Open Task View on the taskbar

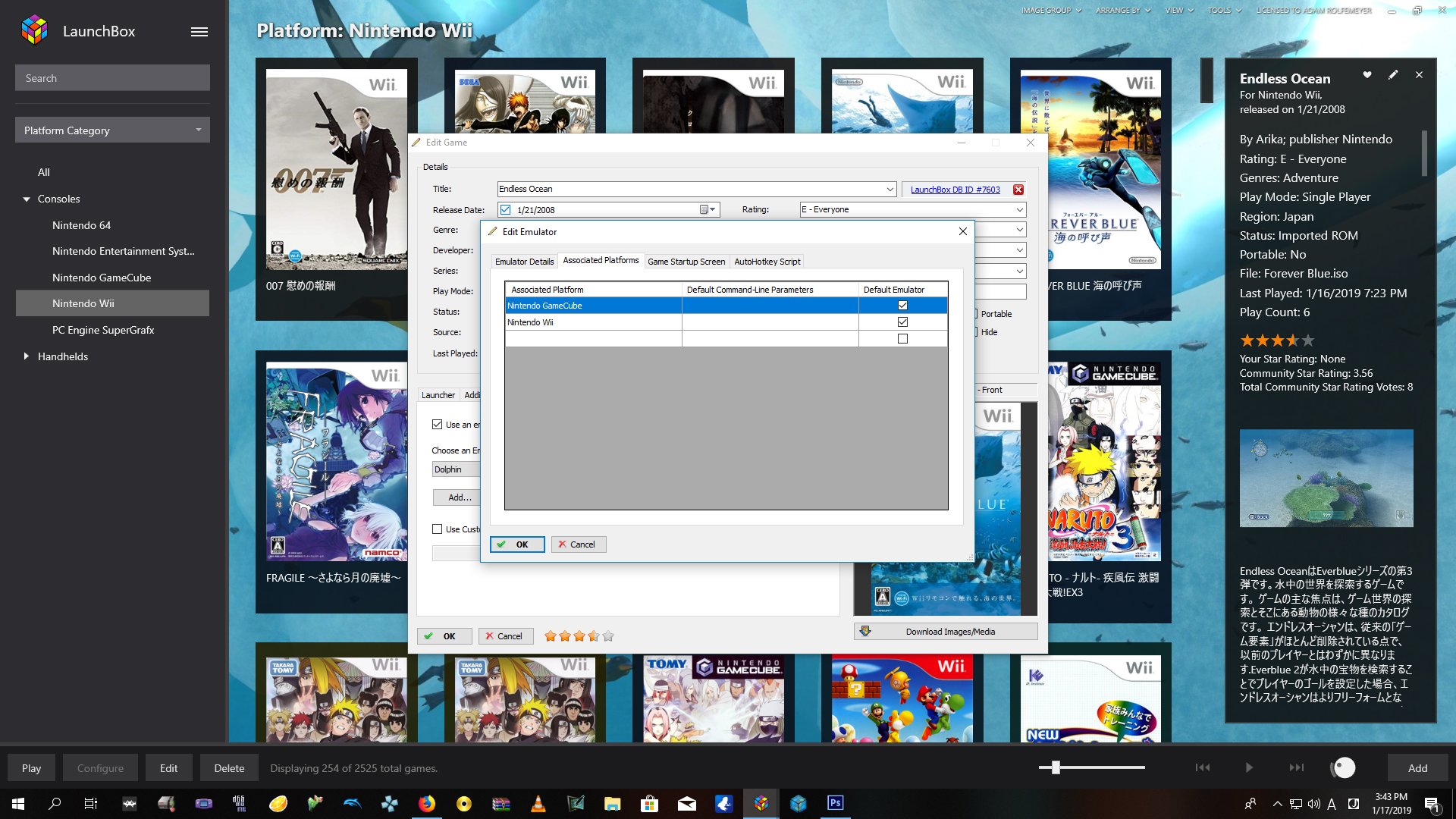click(x=91, y=804)
